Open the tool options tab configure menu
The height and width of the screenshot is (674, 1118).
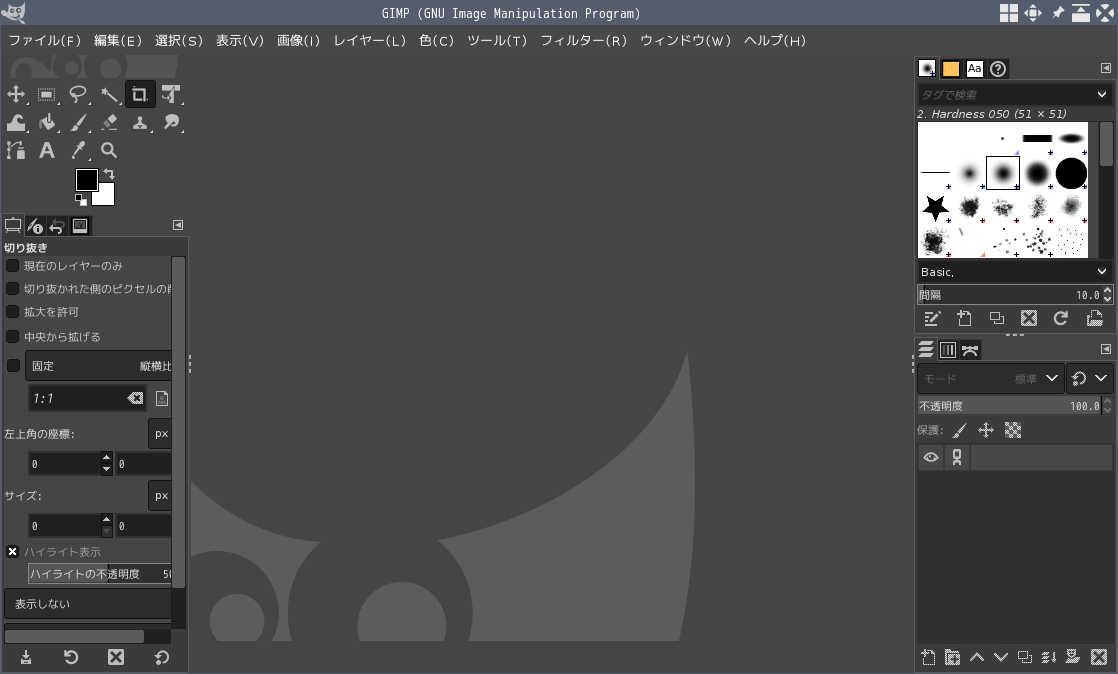pyautogui.click(x=178, y=225)
